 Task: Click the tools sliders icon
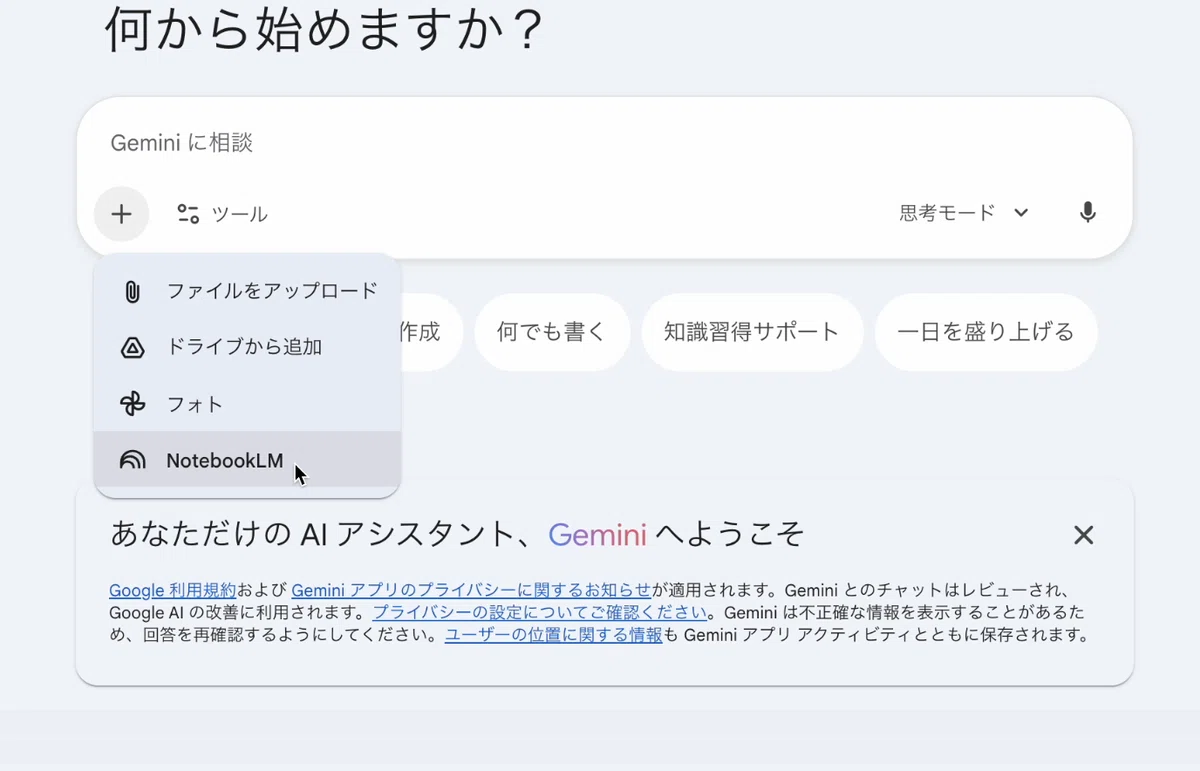tap(188, 213)
